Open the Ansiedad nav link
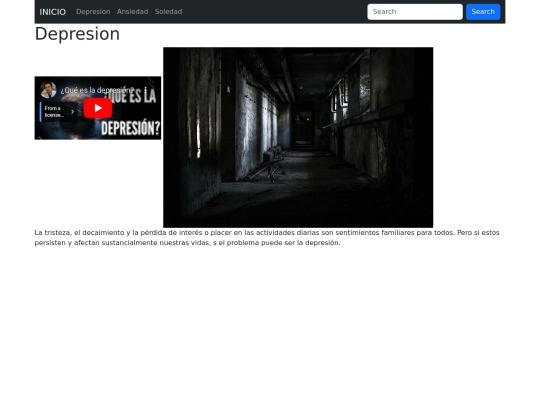This screenshot has width=540, height=405. 132,12
